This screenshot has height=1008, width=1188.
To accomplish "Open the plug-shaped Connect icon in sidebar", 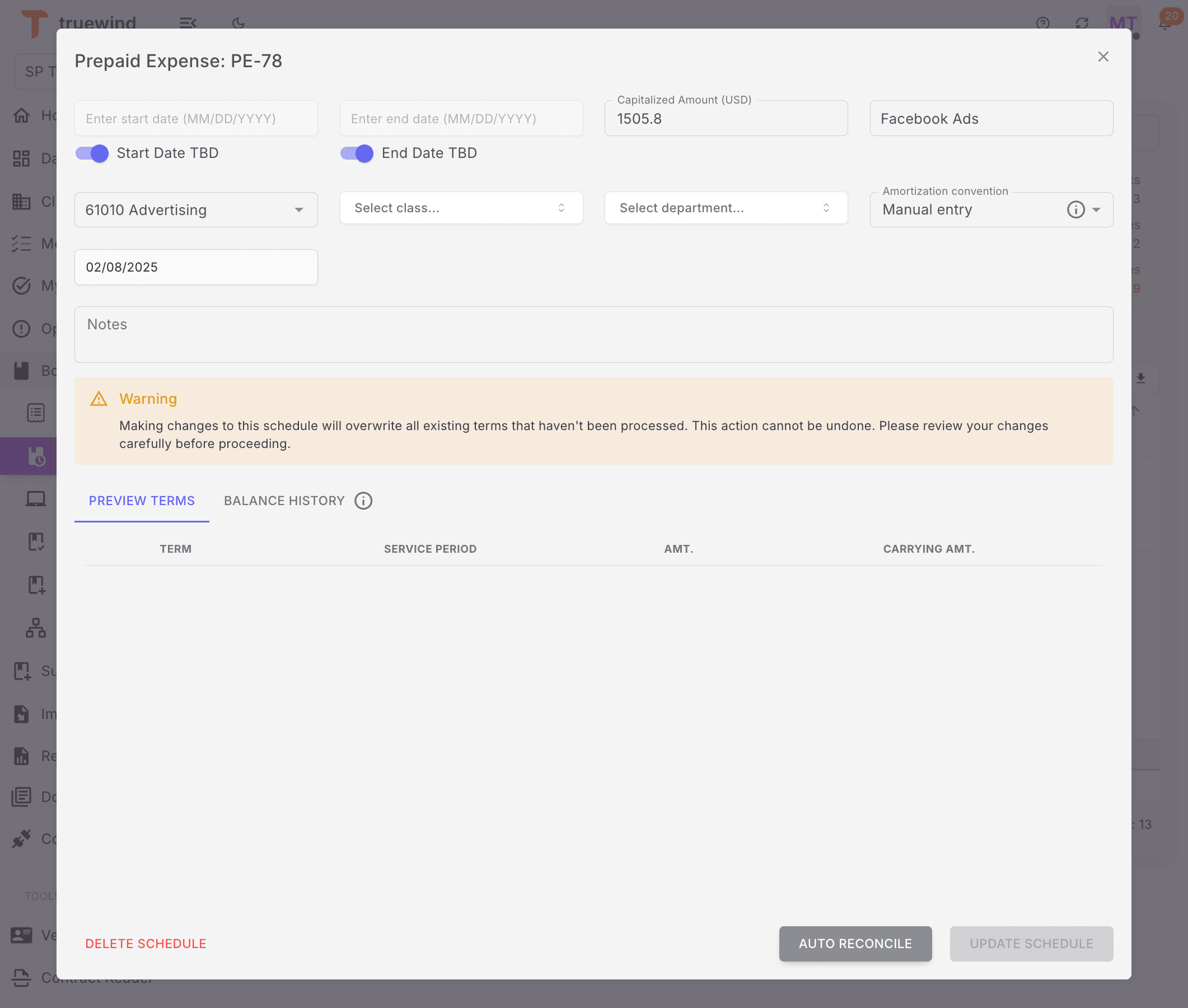I will pyautogui.click(x=22, y=838).
